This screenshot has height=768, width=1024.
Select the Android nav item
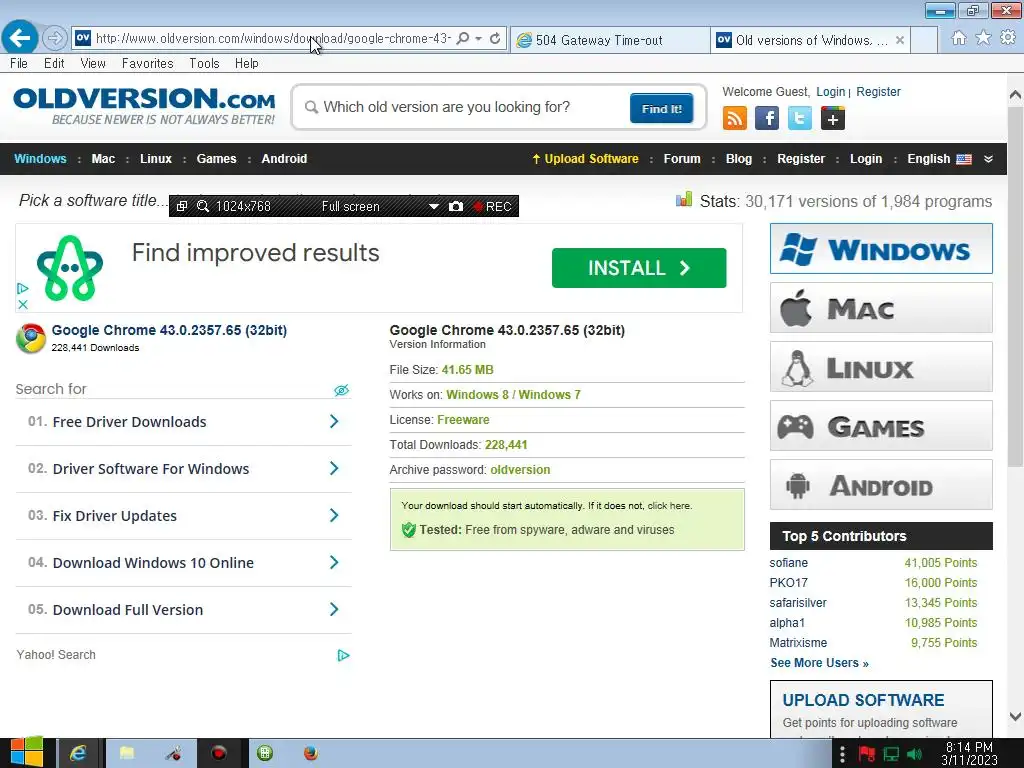284,159
